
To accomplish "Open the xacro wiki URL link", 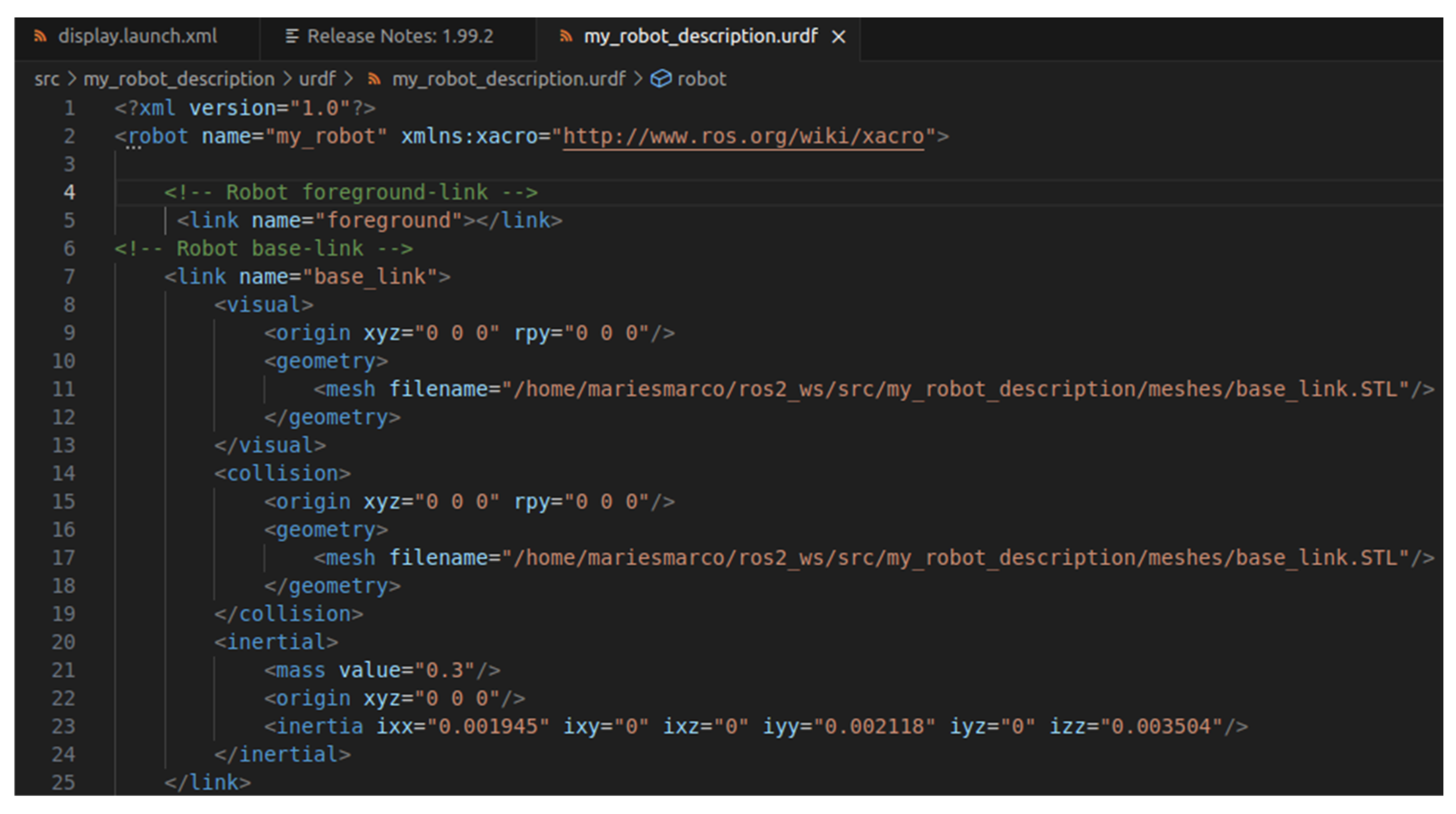I will point(743,137).
